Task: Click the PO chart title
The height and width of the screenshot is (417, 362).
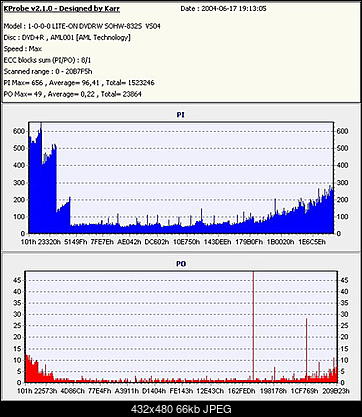Action: click(x=181, y=264)
